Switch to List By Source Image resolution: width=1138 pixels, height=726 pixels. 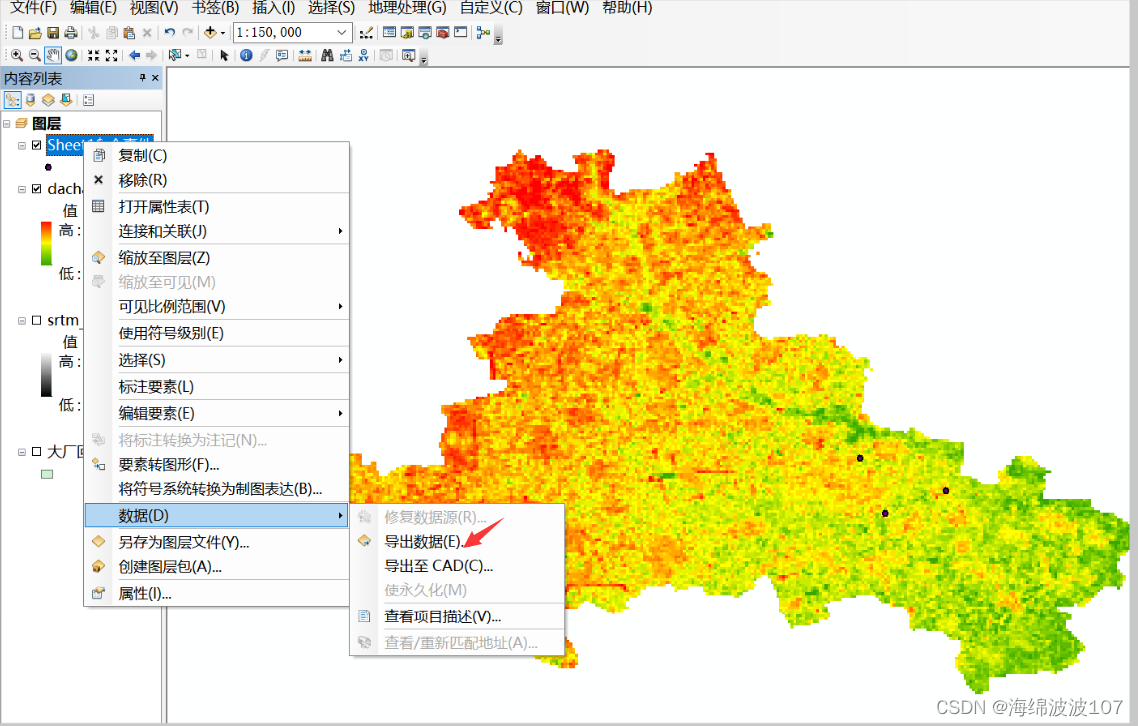30,100
